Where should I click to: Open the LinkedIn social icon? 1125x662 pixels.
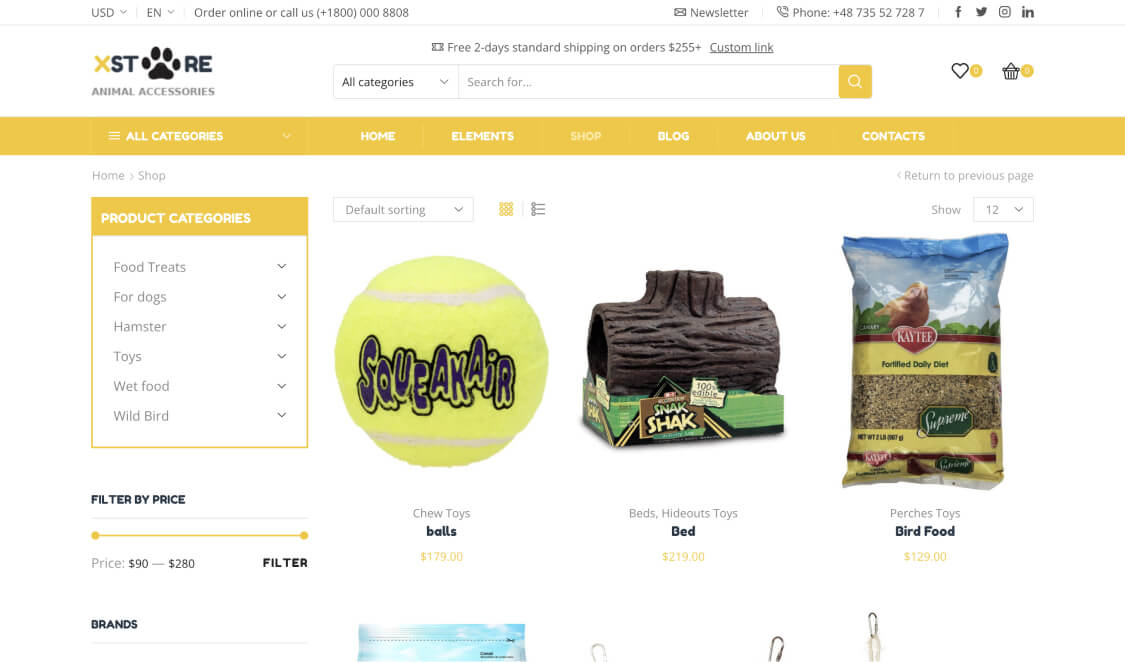tap(1027, 12)
